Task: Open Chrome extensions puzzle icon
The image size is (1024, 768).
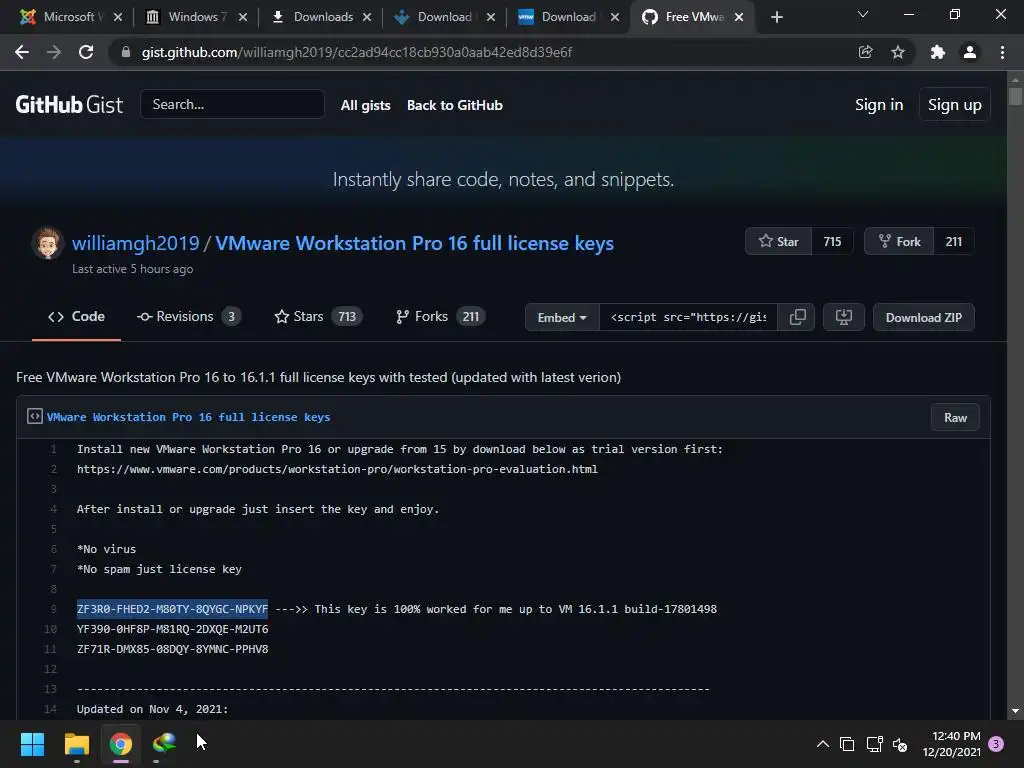Action: [938, 52]
